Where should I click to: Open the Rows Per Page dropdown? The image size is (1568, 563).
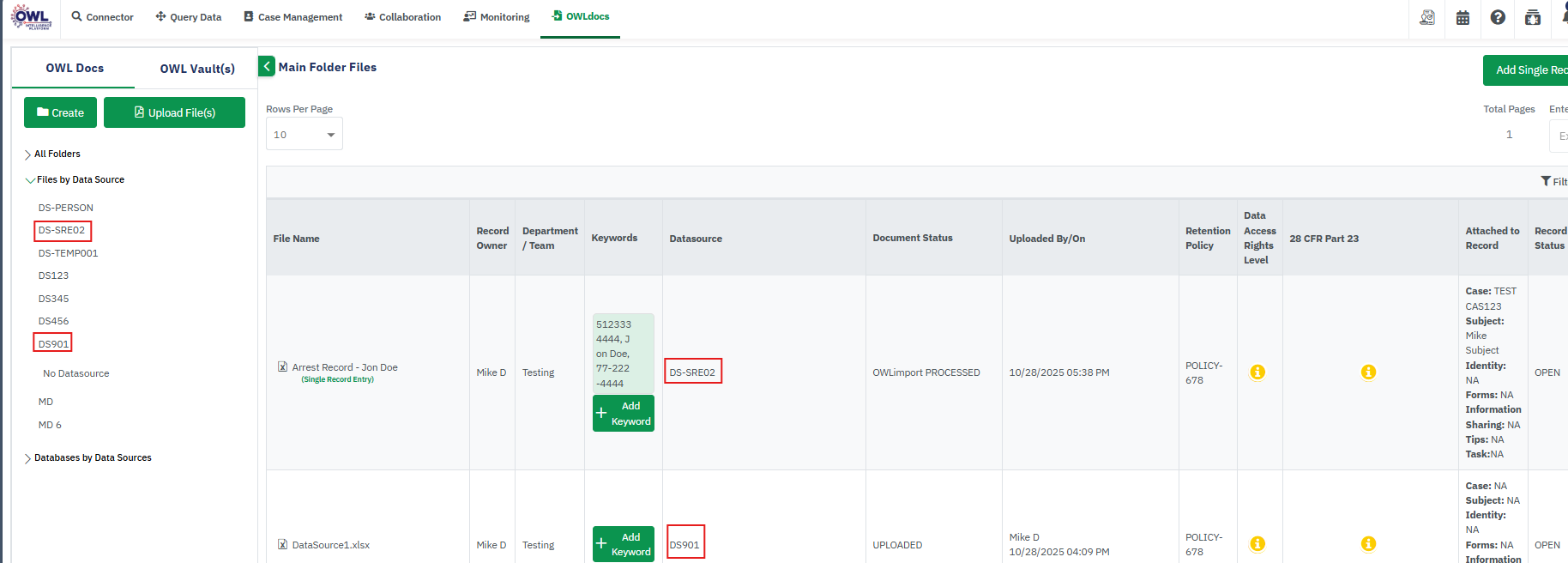pyautogui.click(x=305, y=135)
